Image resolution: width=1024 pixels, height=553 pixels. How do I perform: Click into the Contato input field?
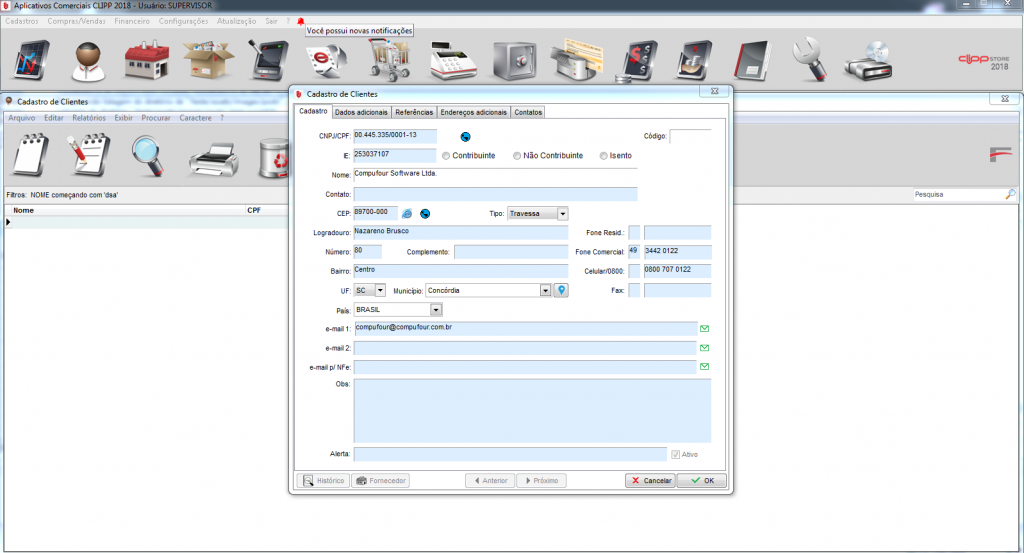pyautogui.click(x=495, y=194)
